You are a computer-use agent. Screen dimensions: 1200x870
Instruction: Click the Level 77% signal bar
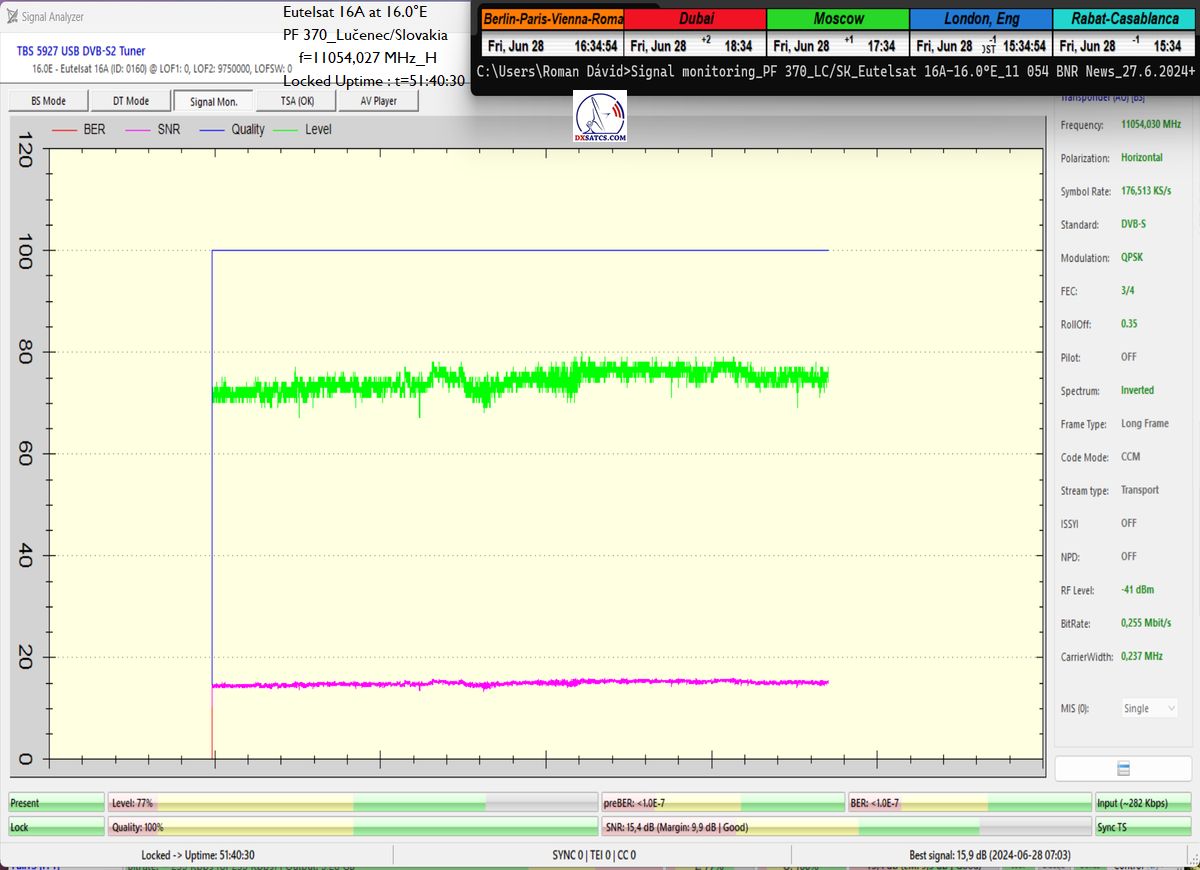(350, 803)
